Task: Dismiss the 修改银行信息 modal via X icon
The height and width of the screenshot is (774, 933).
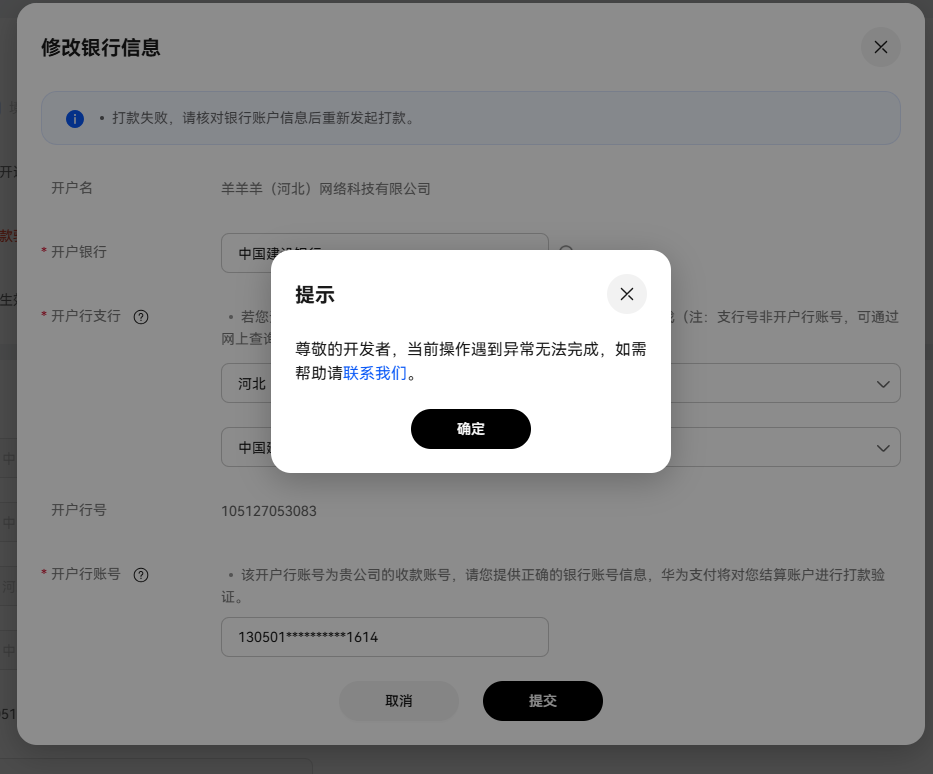Action: pos(880,47)
